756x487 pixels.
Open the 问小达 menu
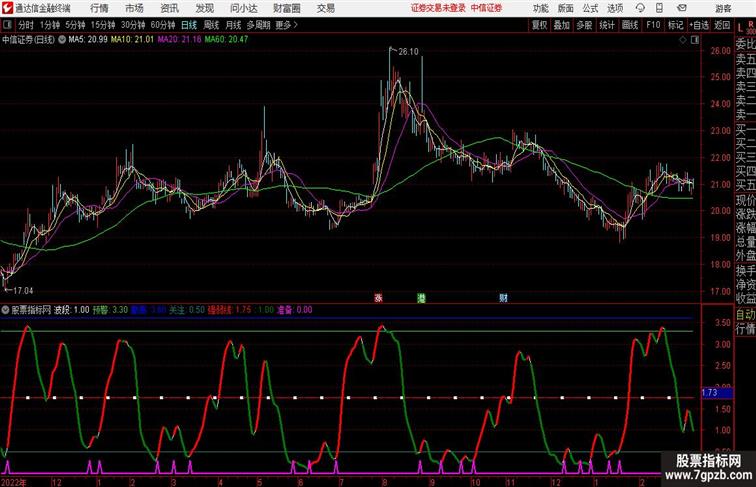tap(243, 8)
